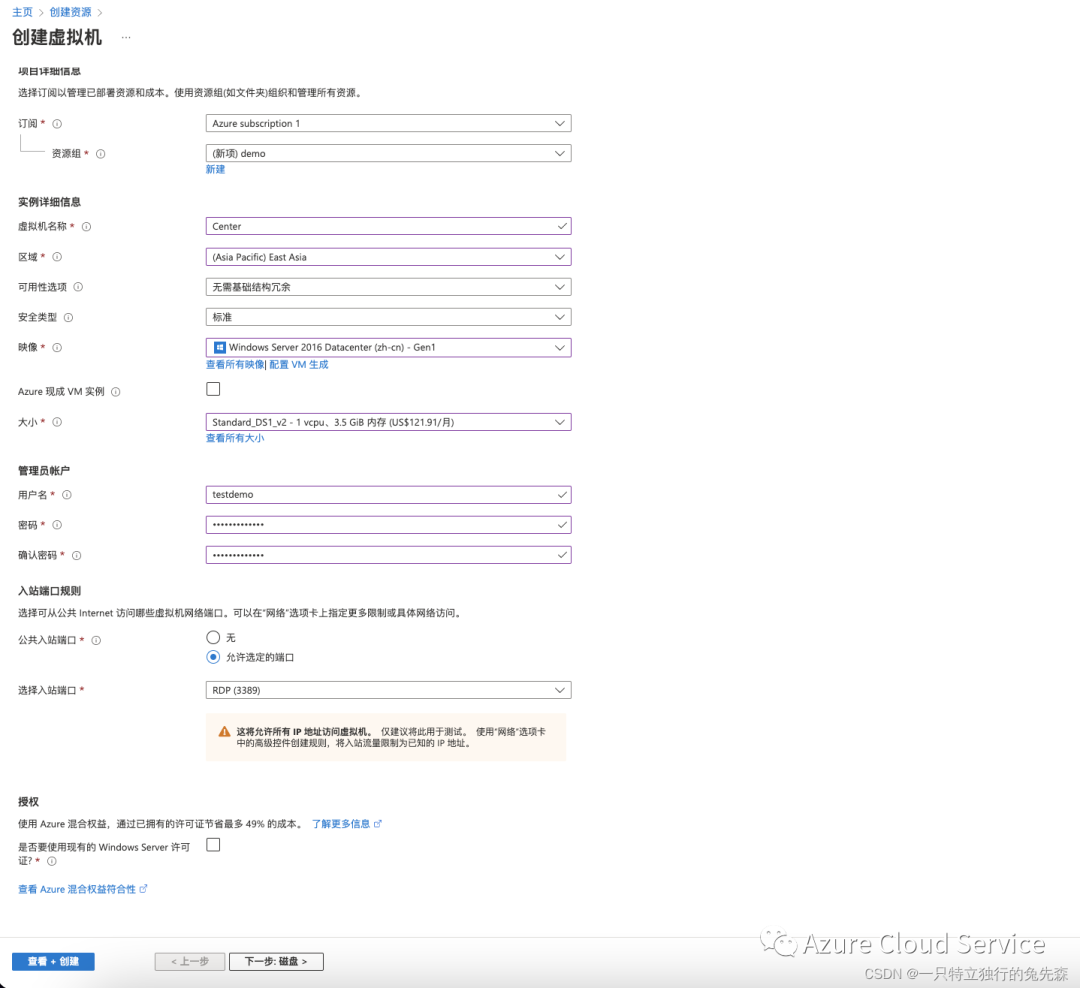Click info icon next to 区域 label

[x=57, y=257]
